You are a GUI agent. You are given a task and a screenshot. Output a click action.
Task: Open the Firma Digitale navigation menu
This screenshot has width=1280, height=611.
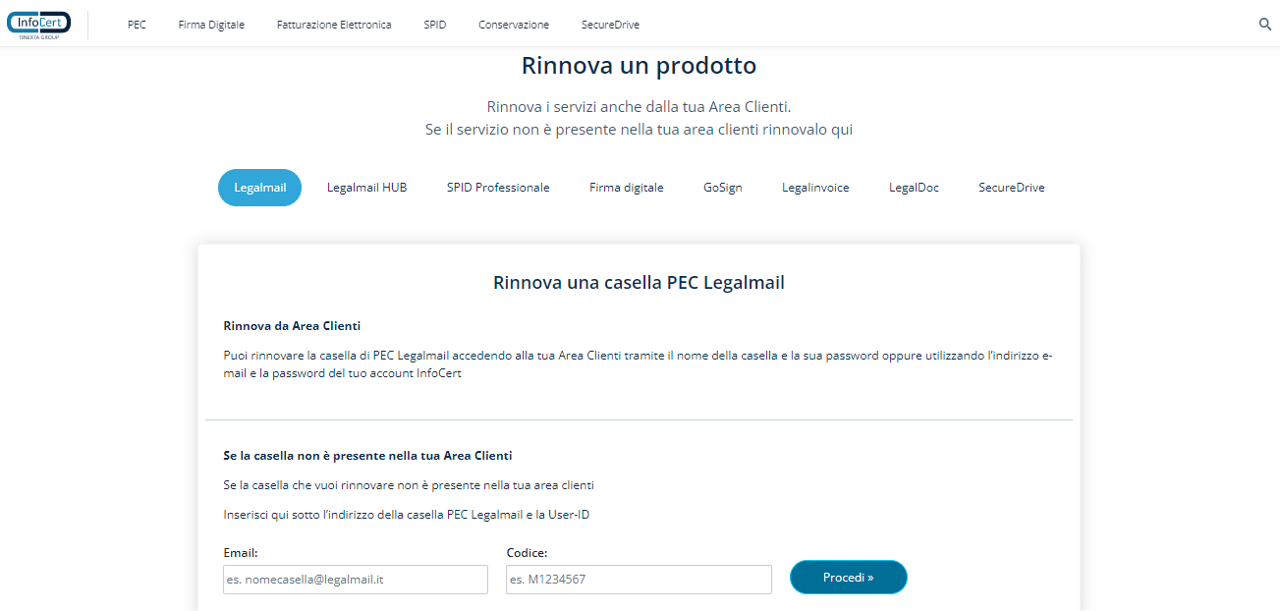211,25
